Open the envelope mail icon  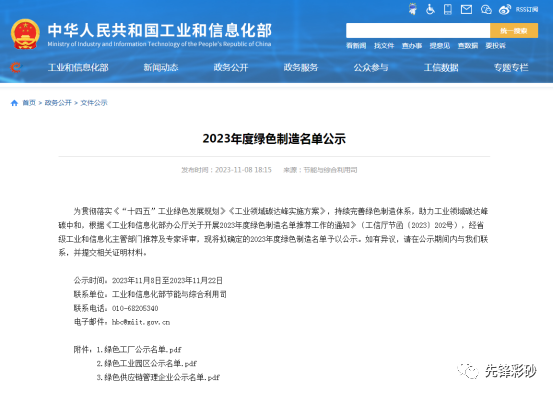click(x=466, y=10)
